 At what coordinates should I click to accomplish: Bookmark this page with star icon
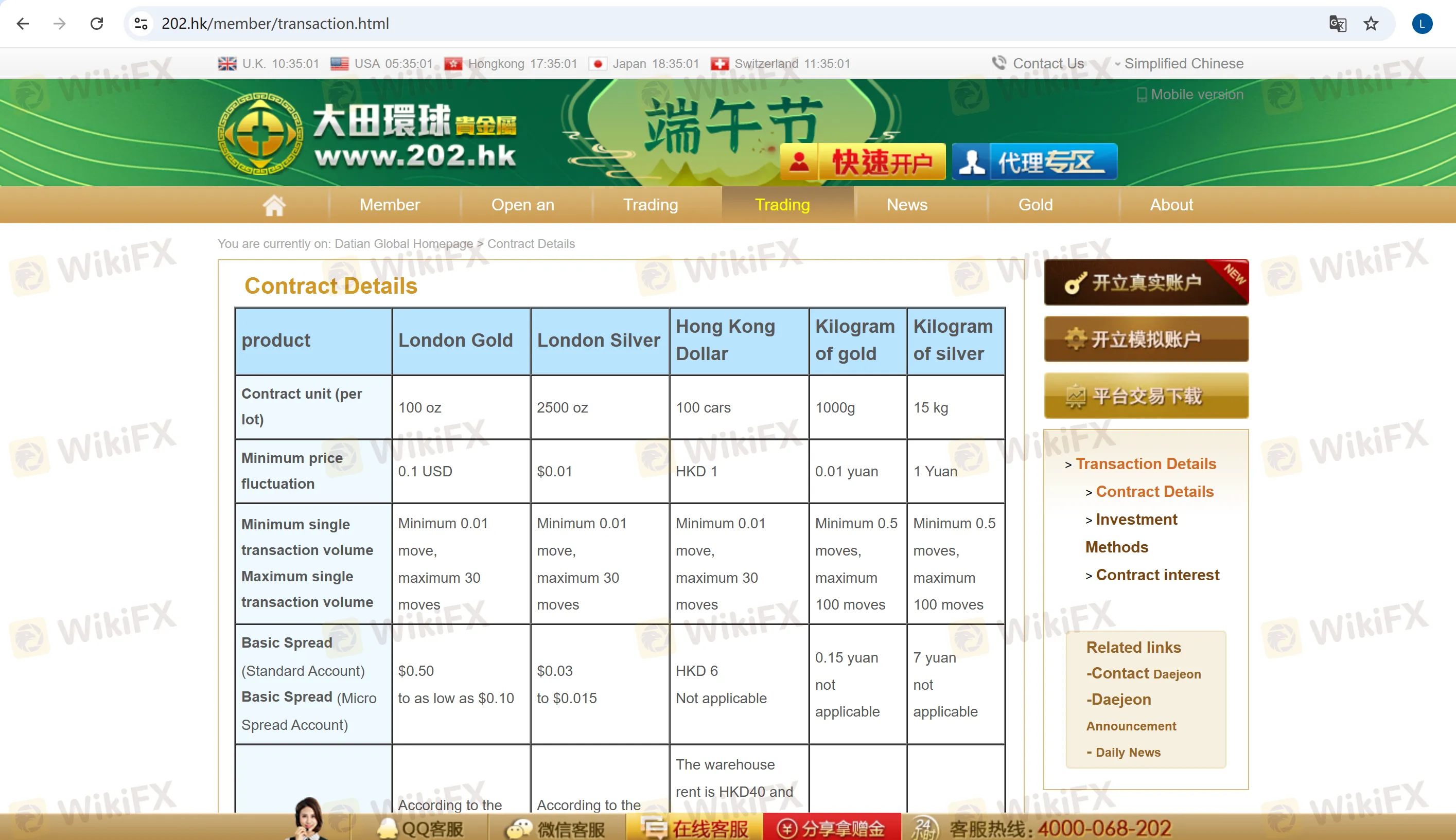(1371, 24)
